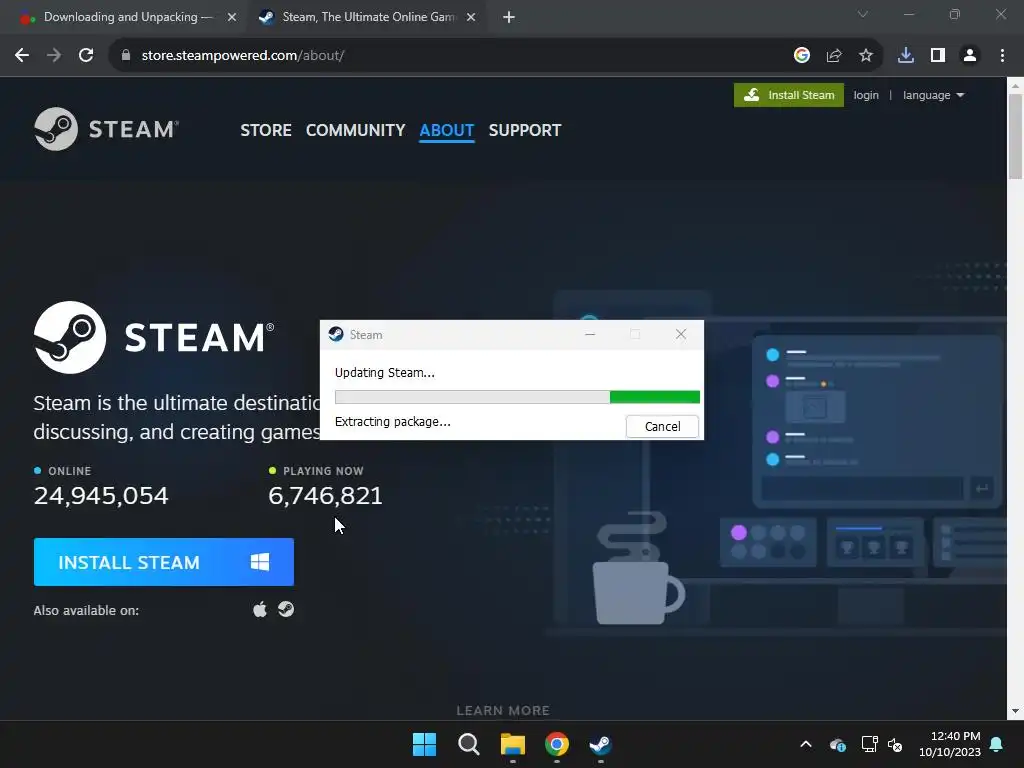Share this page via the share icon
Viewport: 1024px width, 768px height.
(x=834, y=56)
